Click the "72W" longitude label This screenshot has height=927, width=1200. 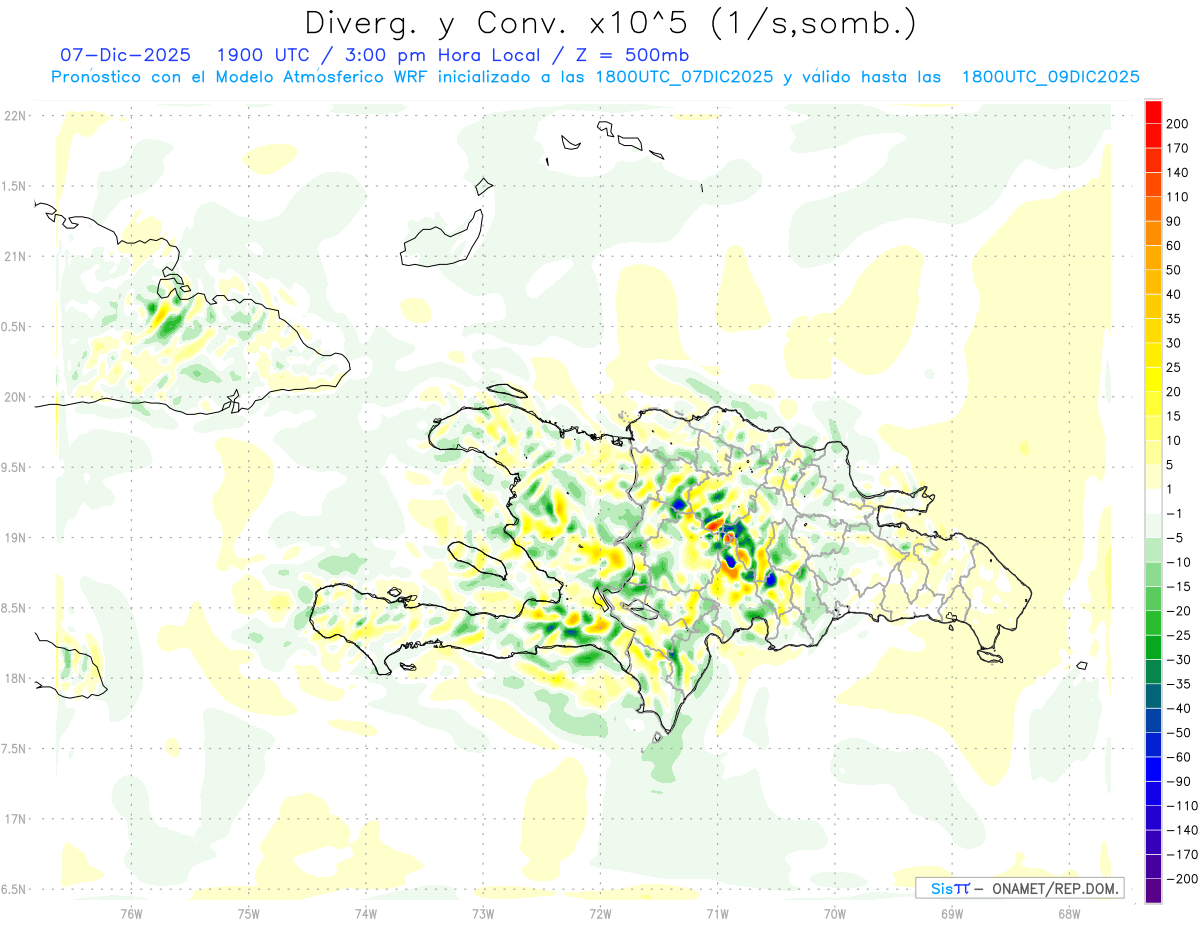600,914
